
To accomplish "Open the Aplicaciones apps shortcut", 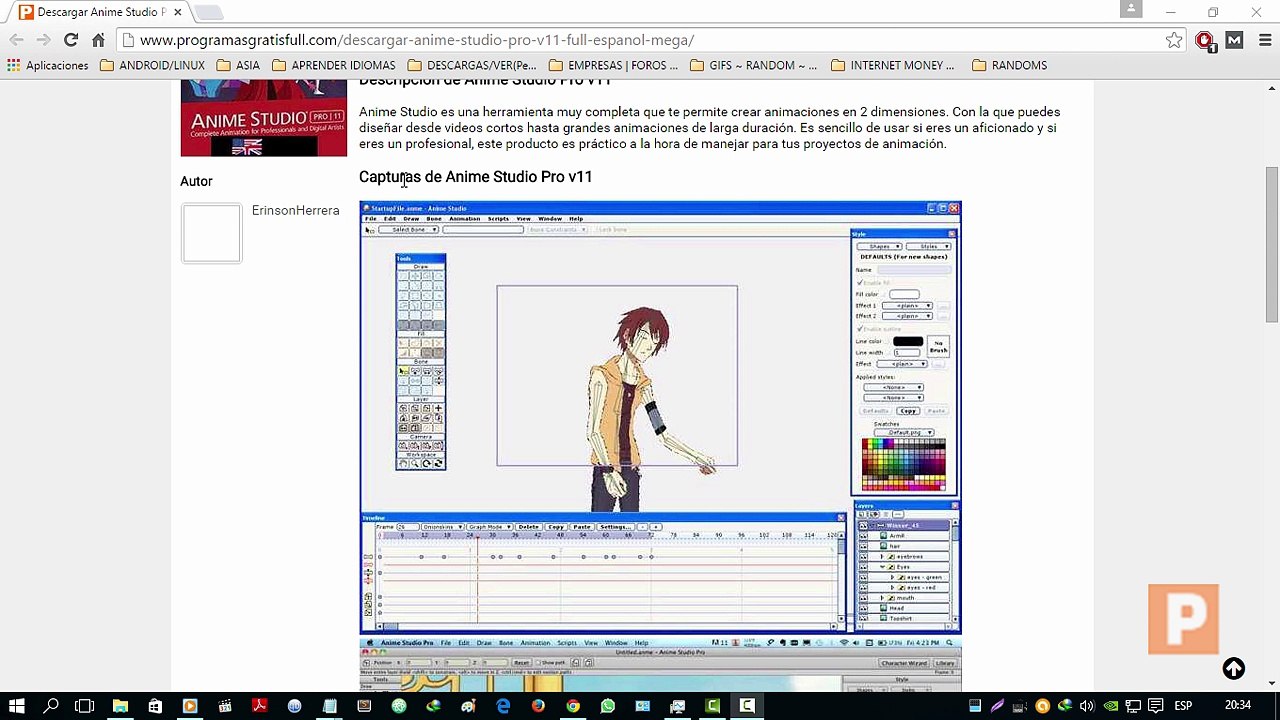I will click(48, 65).
